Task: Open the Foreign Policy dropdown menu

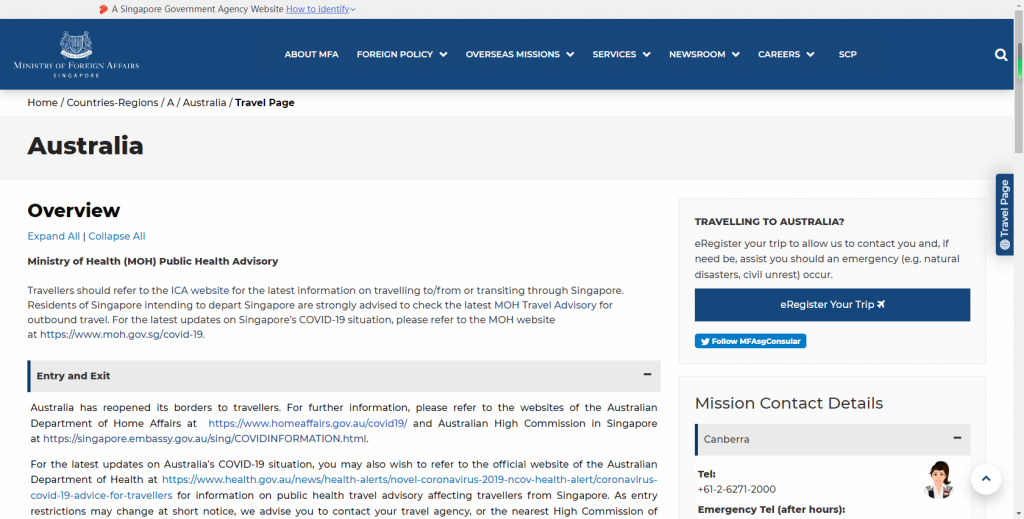Action: pyautogui.click(x=402, y=54)
